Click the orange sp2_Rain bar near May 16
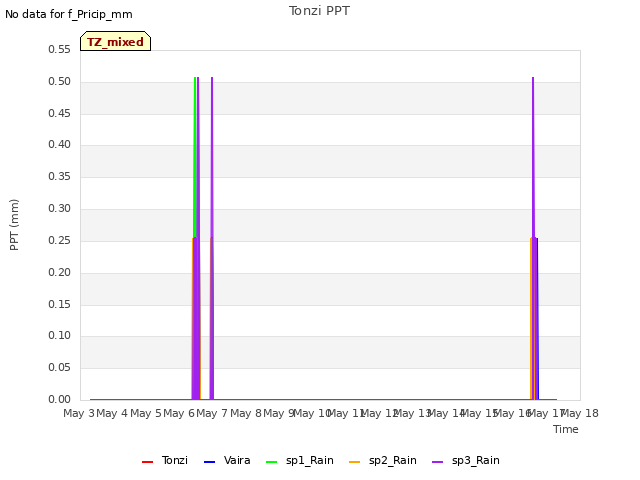This screenshot has height=480, width=640. (x=531, y=319)
